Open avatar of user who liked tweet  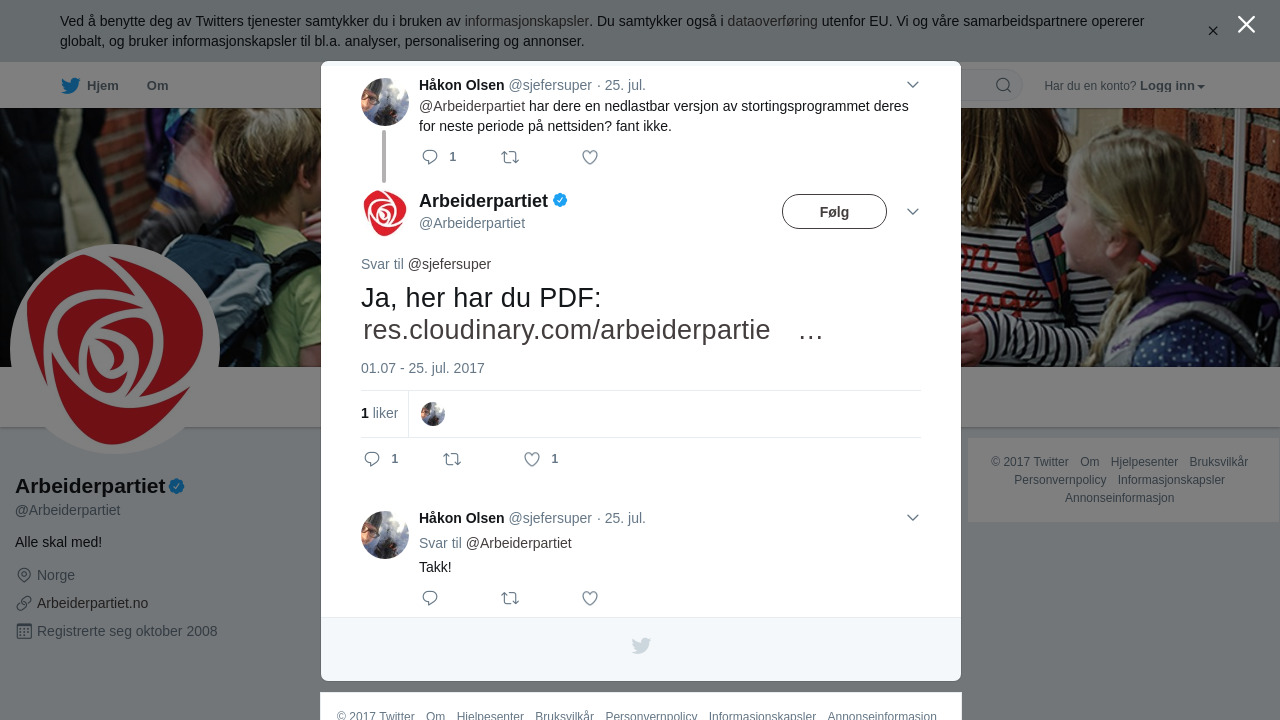(433, 414)
